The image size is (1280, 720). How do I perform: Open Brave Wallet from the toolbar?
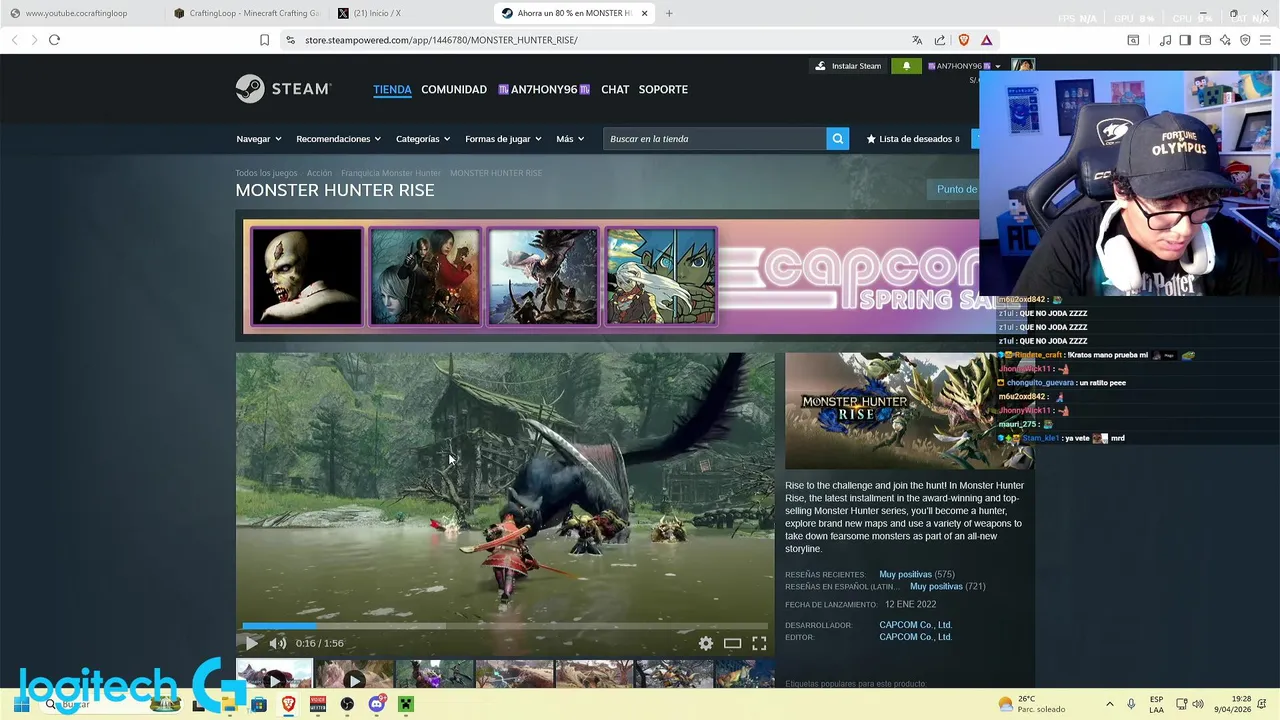click(1205, 40)
